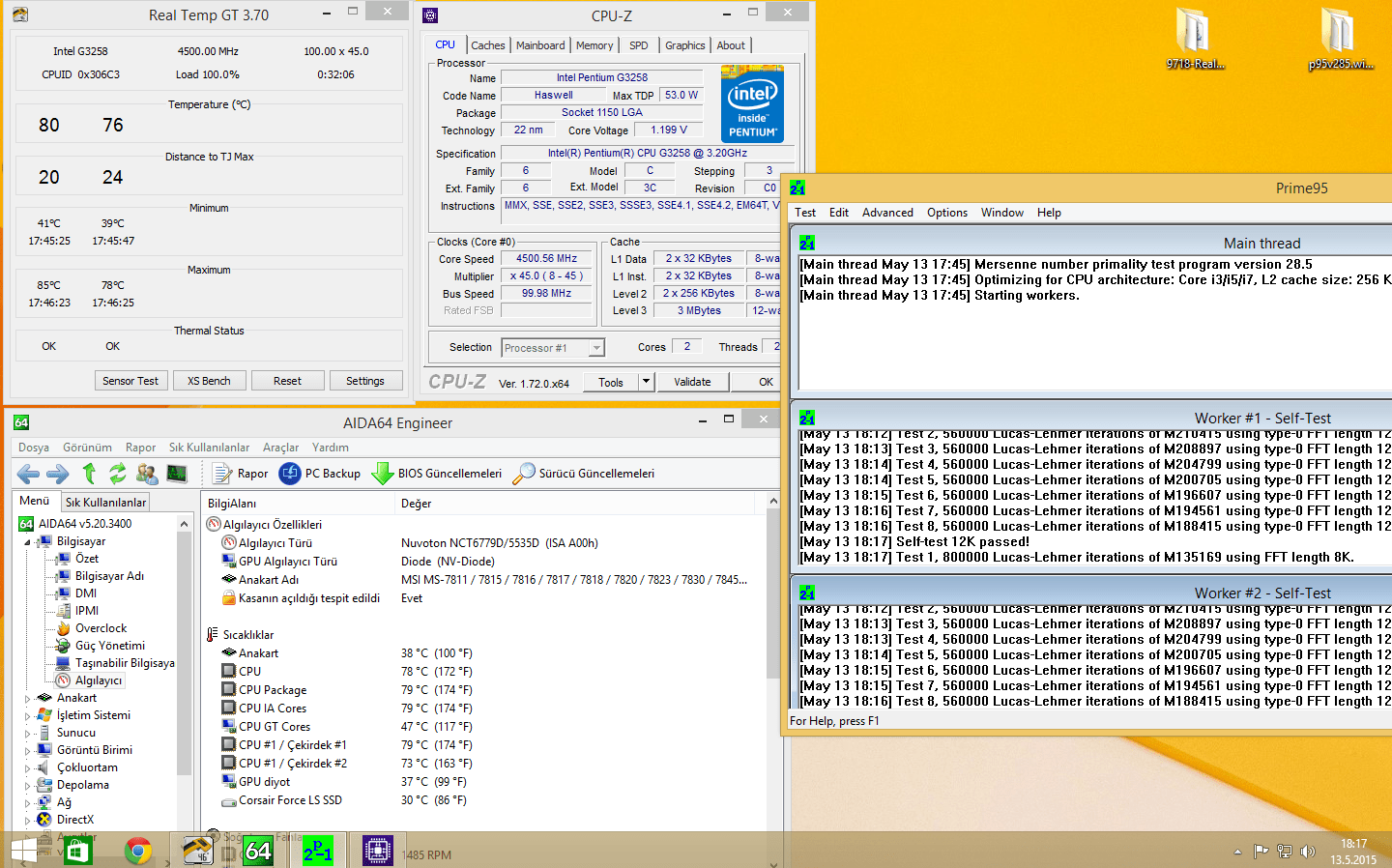
Task: Click the AIDA64 back navigation arrow
Action: point(28,474)
